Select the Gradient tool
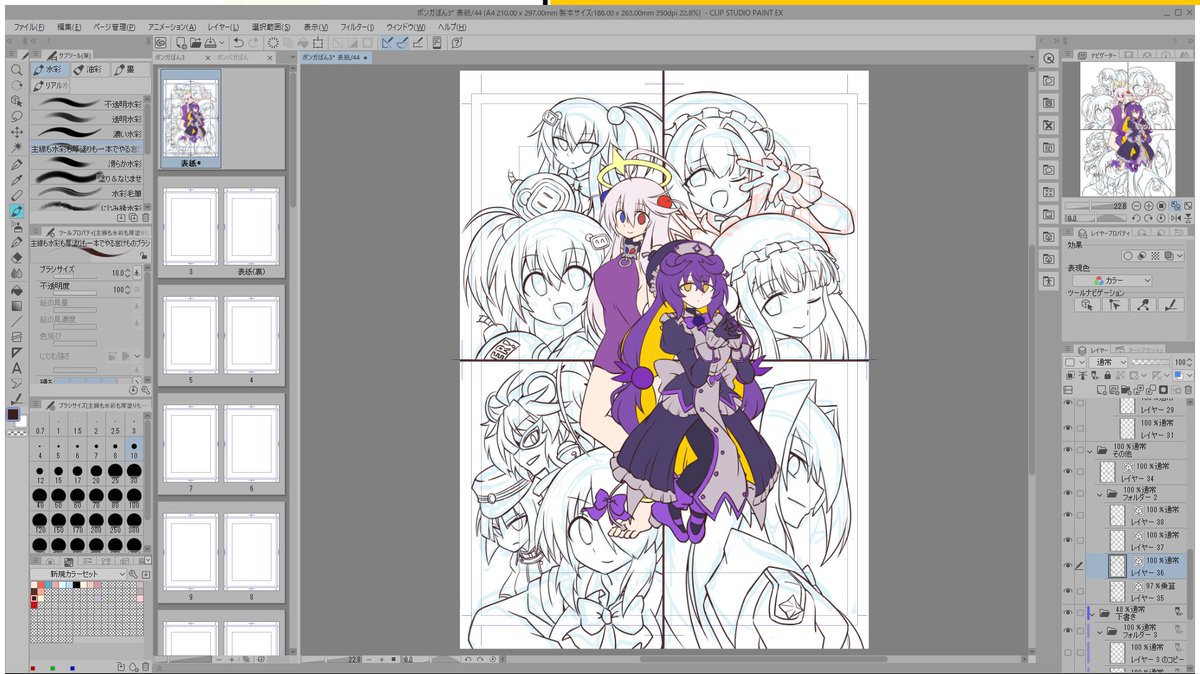1200x674 pixels. [16, 305]
